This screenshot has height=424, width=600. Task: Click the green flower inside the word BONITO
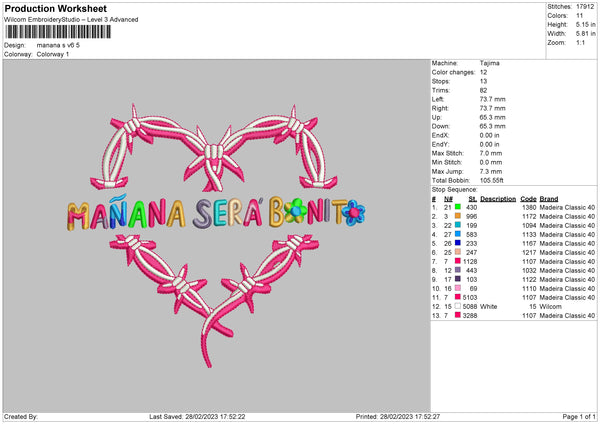[295, 212]
